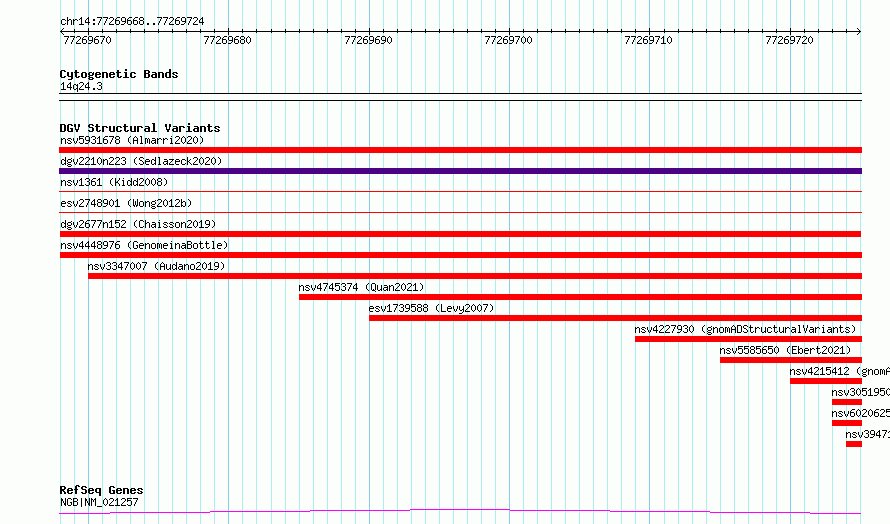Select the red bar for nsv5931678

click(x=460, y=150)
